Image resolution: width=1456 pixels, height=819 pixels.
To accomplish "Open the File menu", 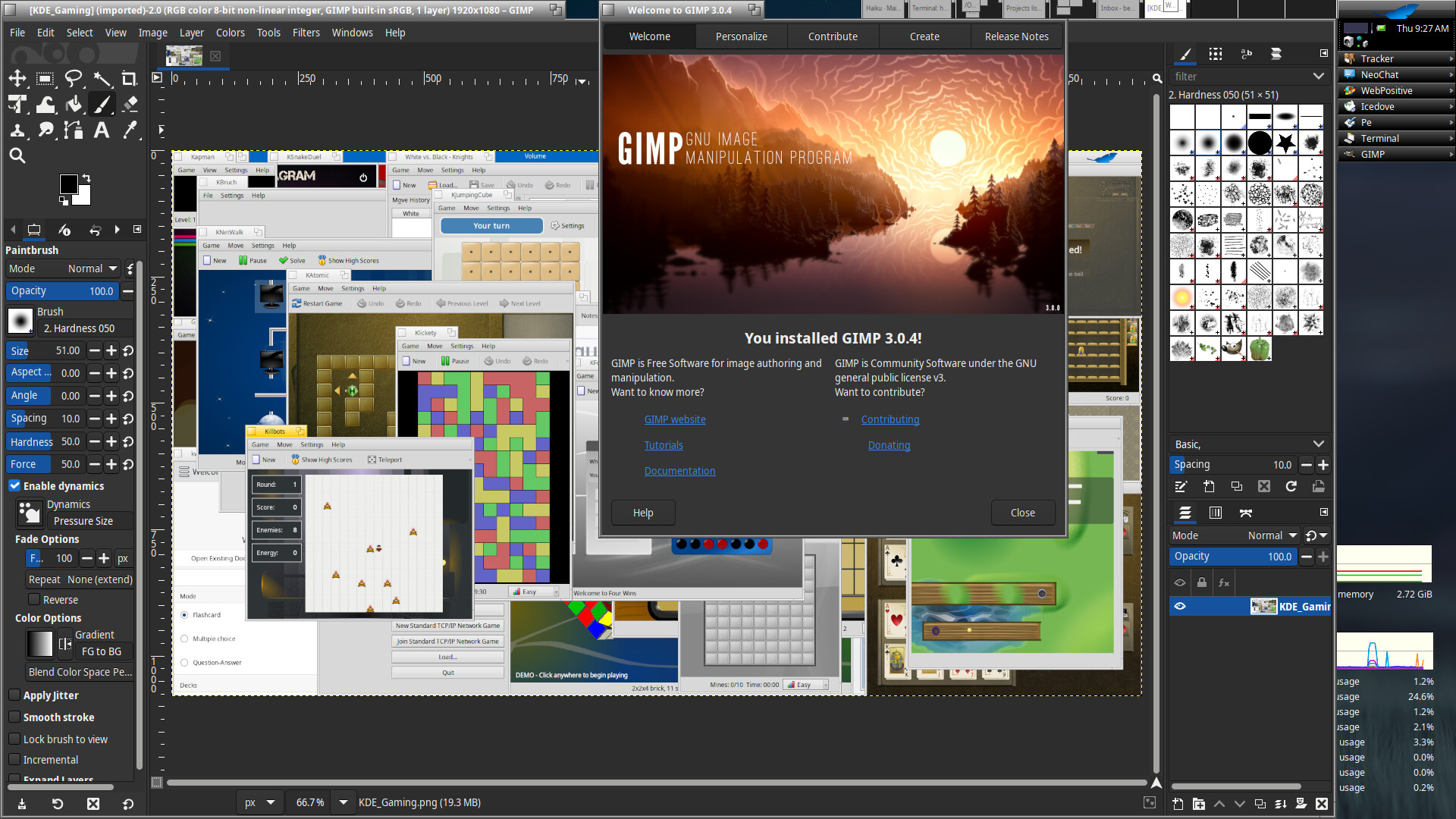I will point(17,33).
